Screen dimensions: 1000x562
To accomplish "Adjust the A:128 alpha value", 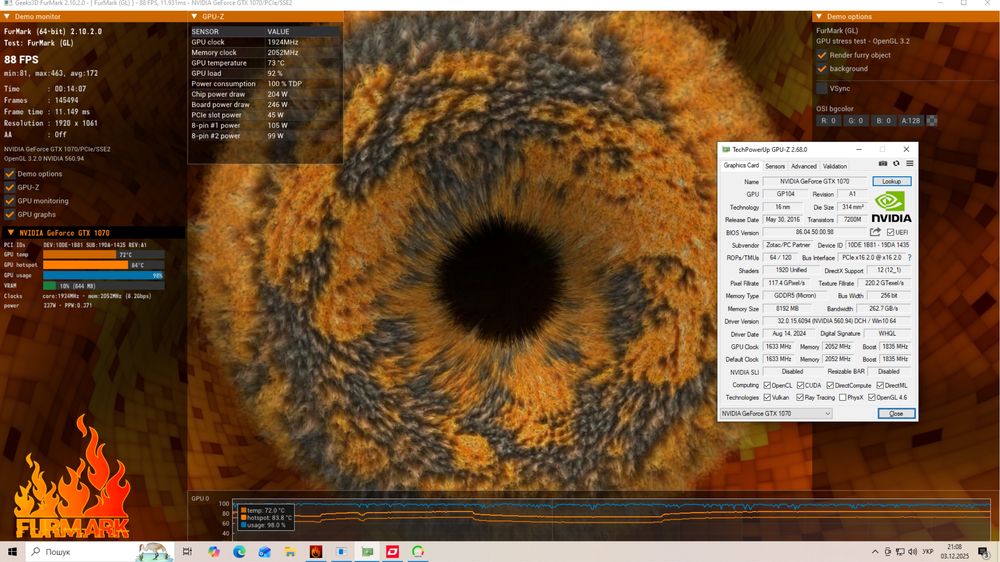I will coord(911,121).
